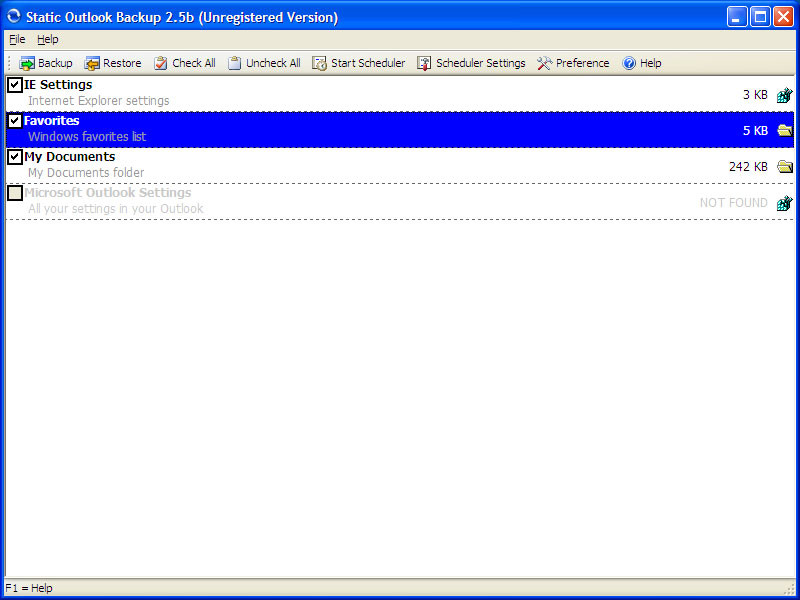Image resolution: width=800 pixels, height=600 pixels.
Task: Click the Uncheck All button label
Action: coord(273,63)
